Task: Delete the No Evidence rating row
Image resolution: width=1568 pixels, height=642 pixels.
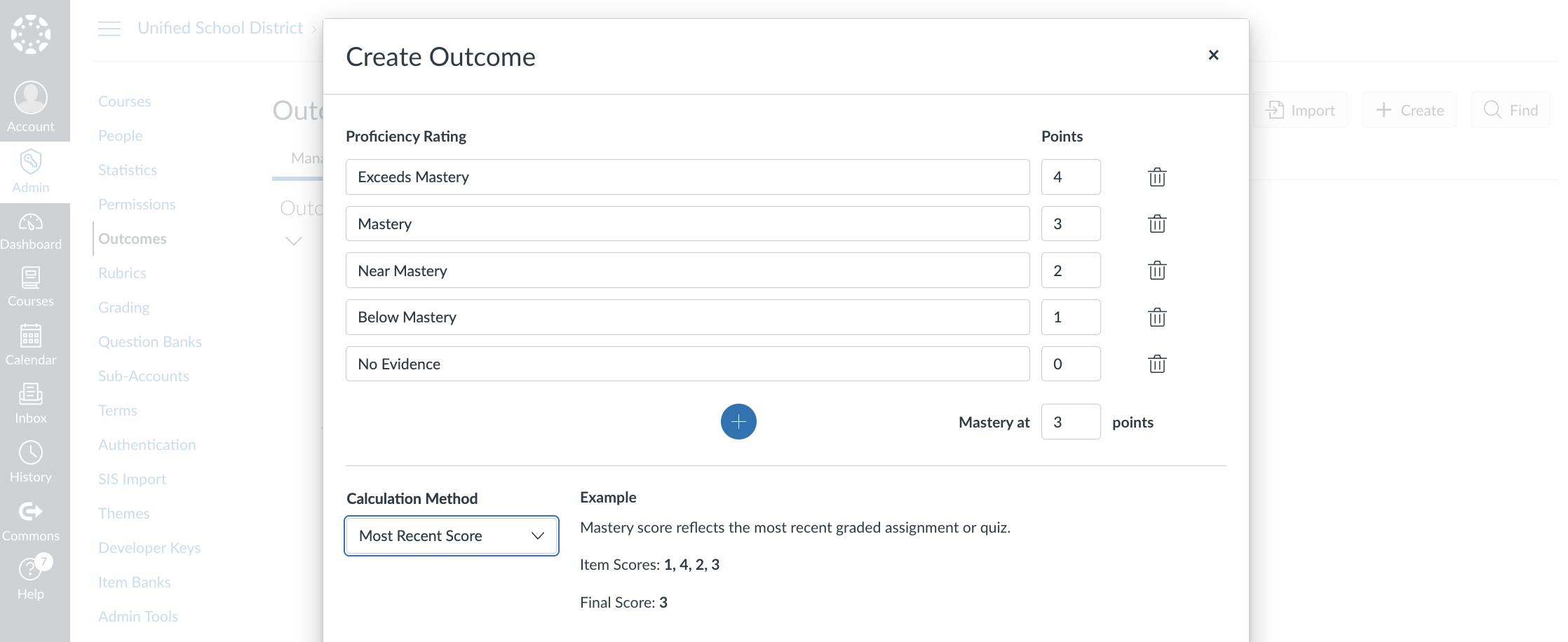Action: pyautogui.click(x=1157, y=364)
